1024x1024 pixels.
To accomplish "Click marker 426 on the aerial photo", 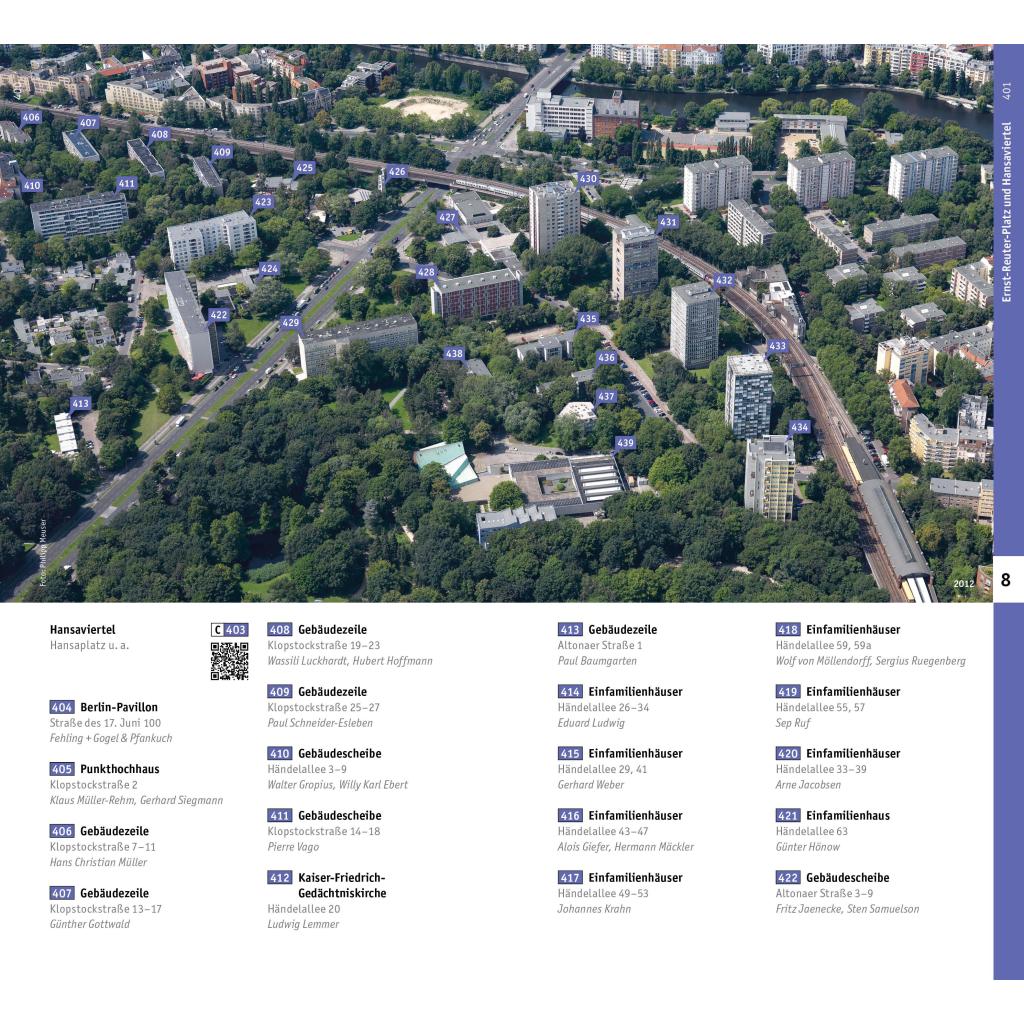I will [x=397, y=171].
